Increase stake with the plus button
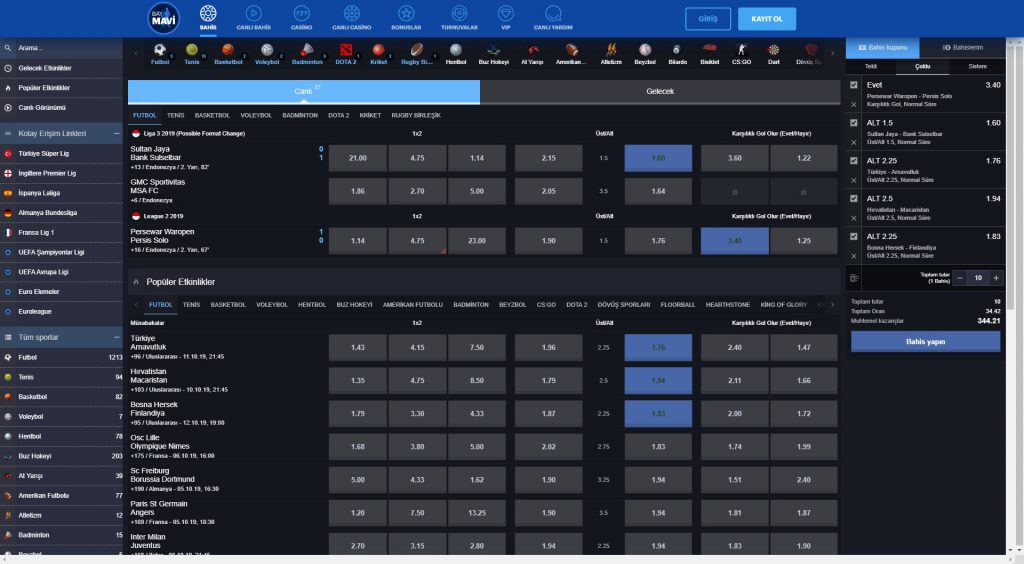This screenshot has width=1024, height=564. pyautogui.click(x=996, y=278)
